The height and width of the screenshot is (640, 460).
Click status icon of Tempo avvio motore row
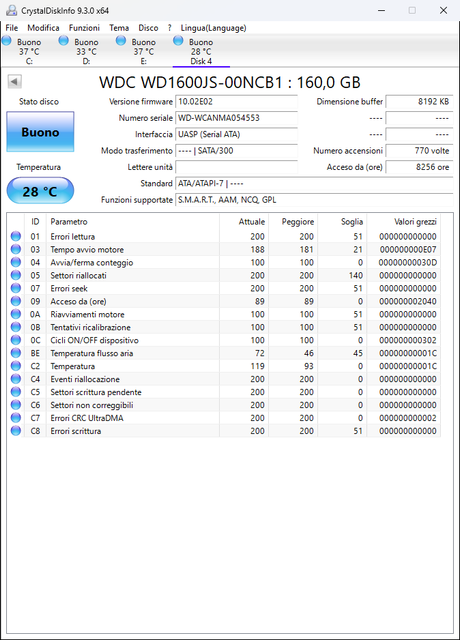pyautogui.click(x=16, y=249)
